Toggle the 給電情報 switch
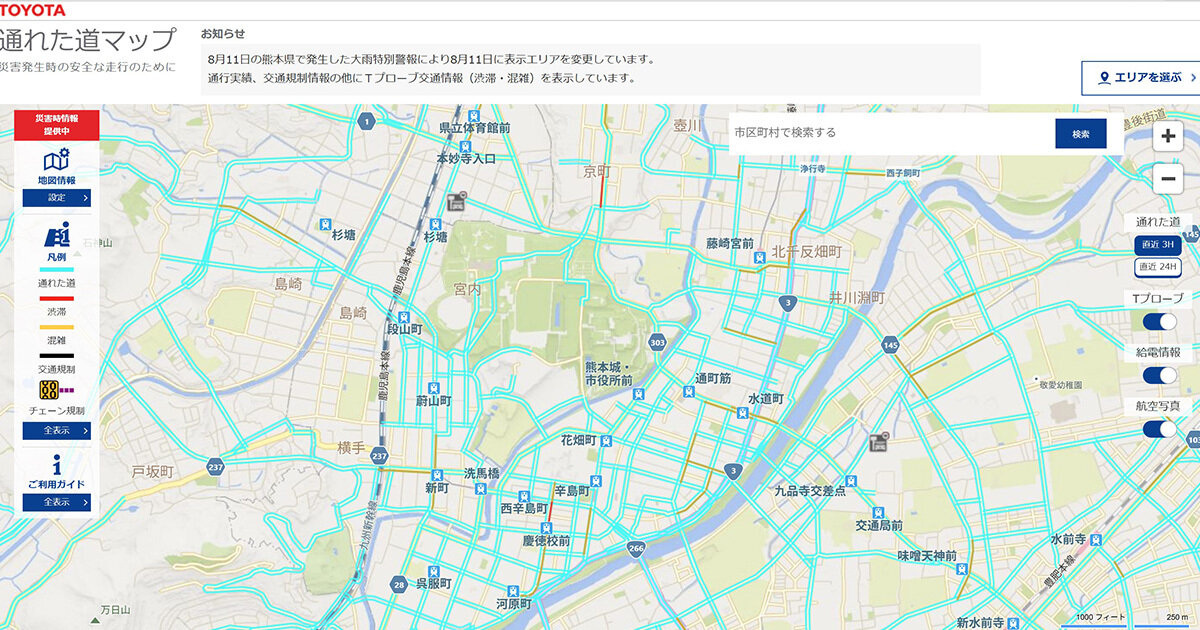The image size is (1200, 630). [1159, 375]
